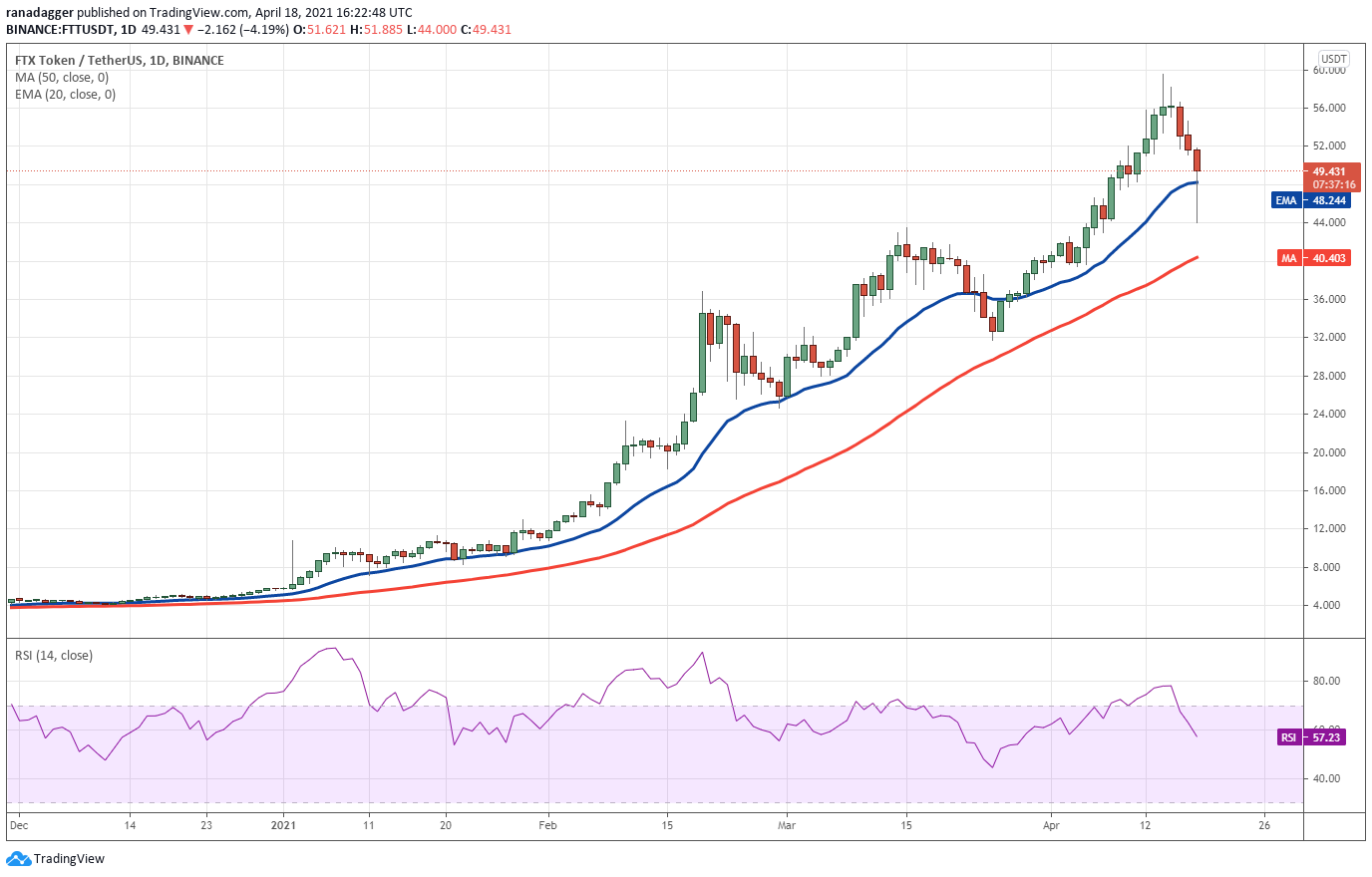
Task: Click the '23' date label on the time axis
Action: tap(206, 825)
